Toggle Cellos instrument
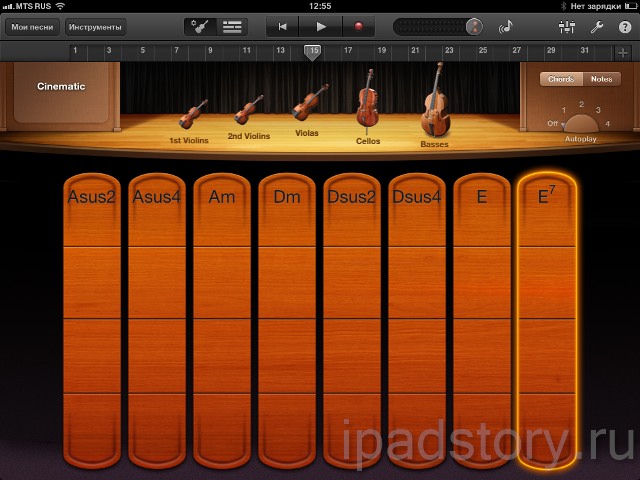 click(367, 100)
